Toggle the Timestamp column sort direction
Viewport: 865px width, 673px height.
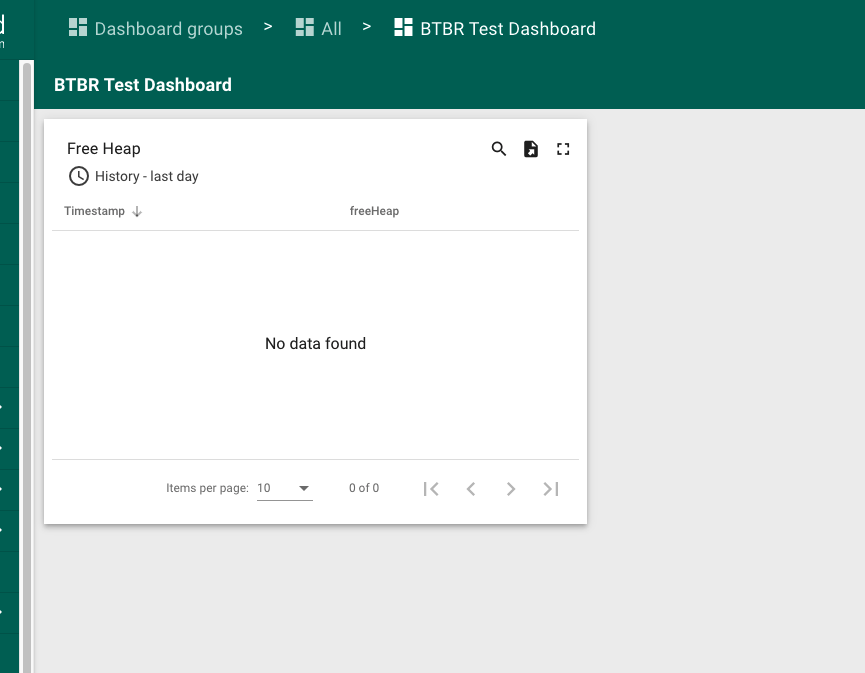pos(138,211)
